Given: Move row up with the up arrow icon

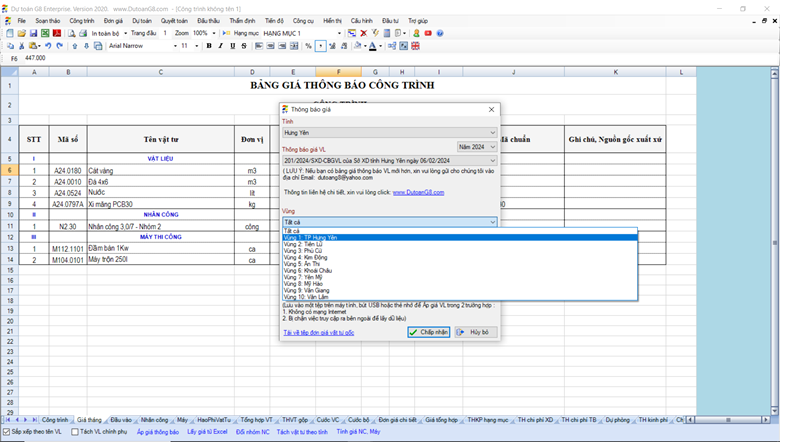Looking at the screenshot, I should (75, 46).
